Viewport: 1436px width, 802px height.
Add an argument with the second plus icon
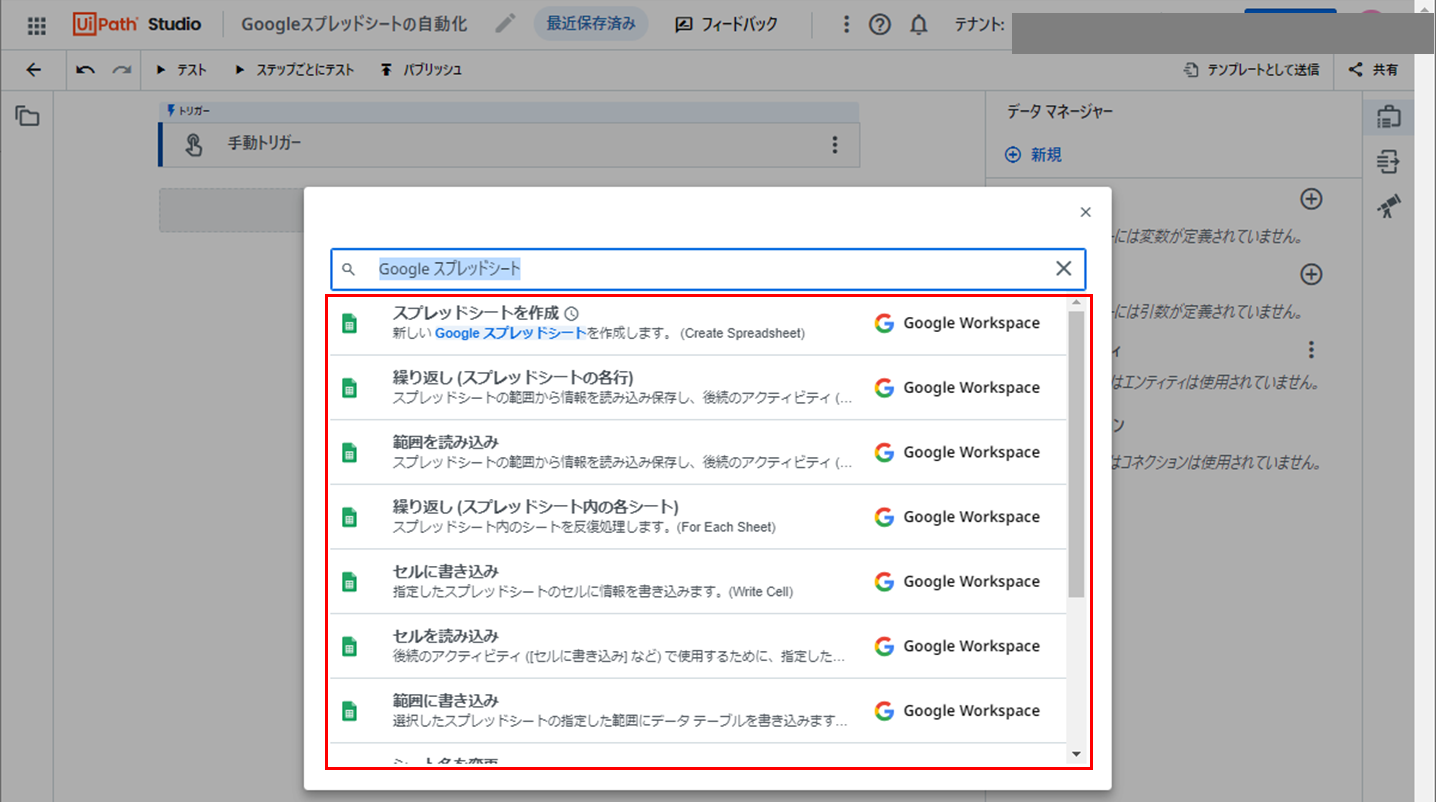[1311, 274]
